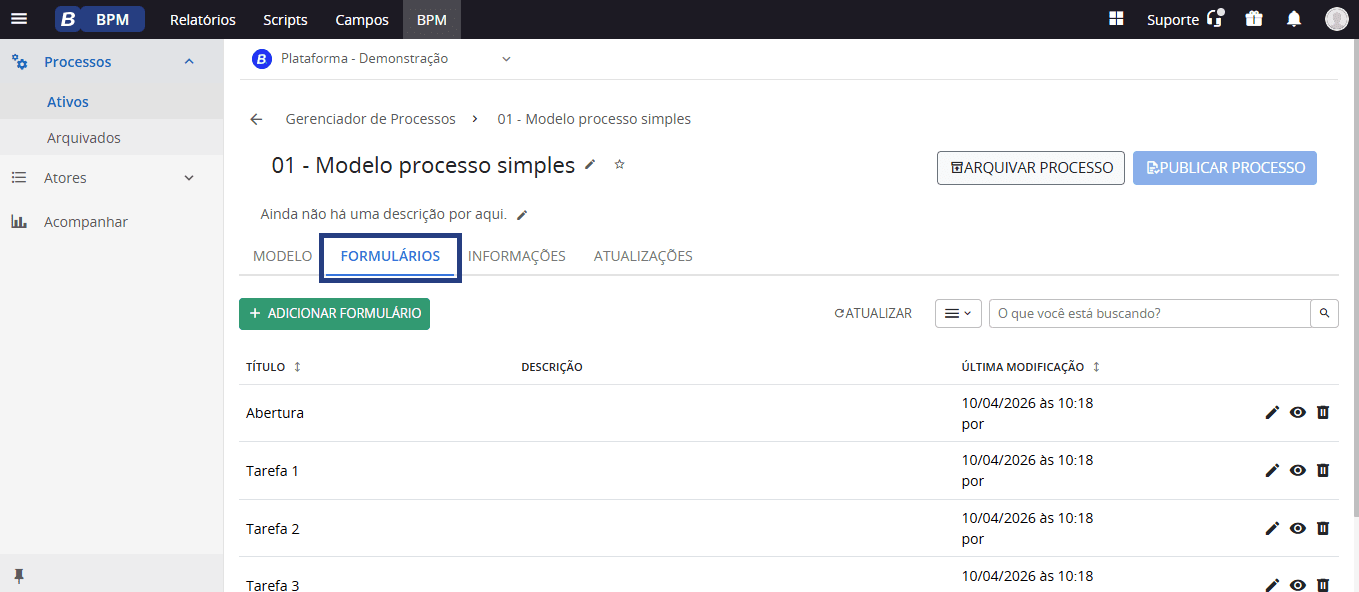The image size is (1359, 592).
Task: Edit the Tarefa 1 form
Action: 1272,470
